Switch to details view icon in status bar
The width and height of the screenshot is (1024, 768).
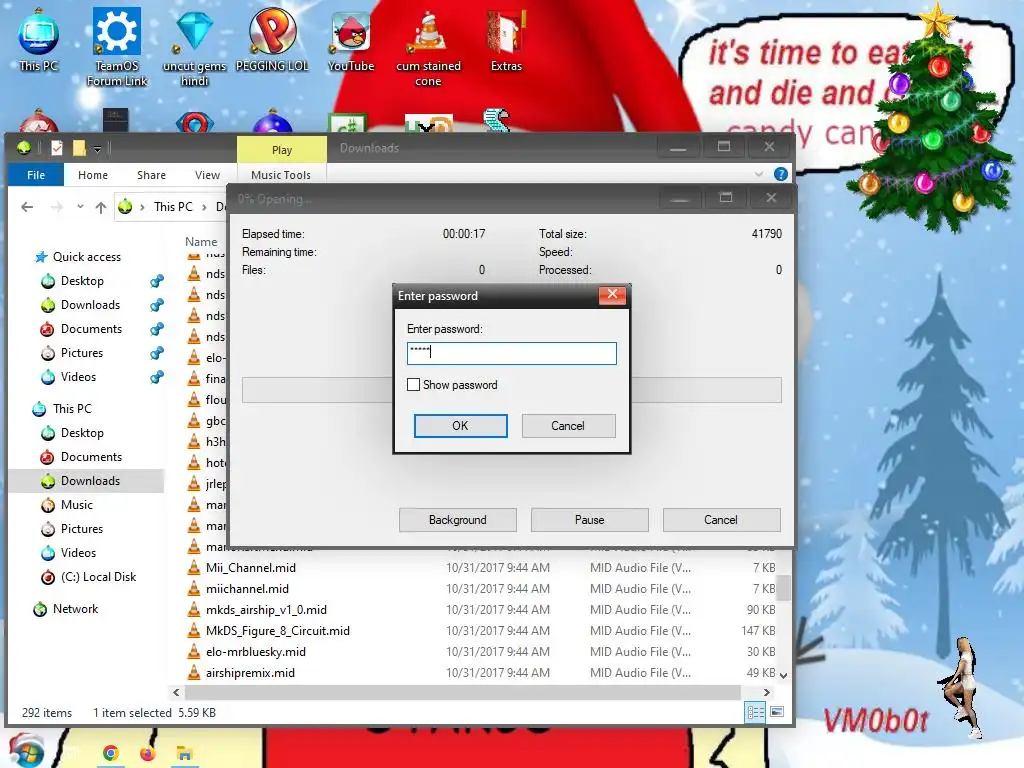755,712
